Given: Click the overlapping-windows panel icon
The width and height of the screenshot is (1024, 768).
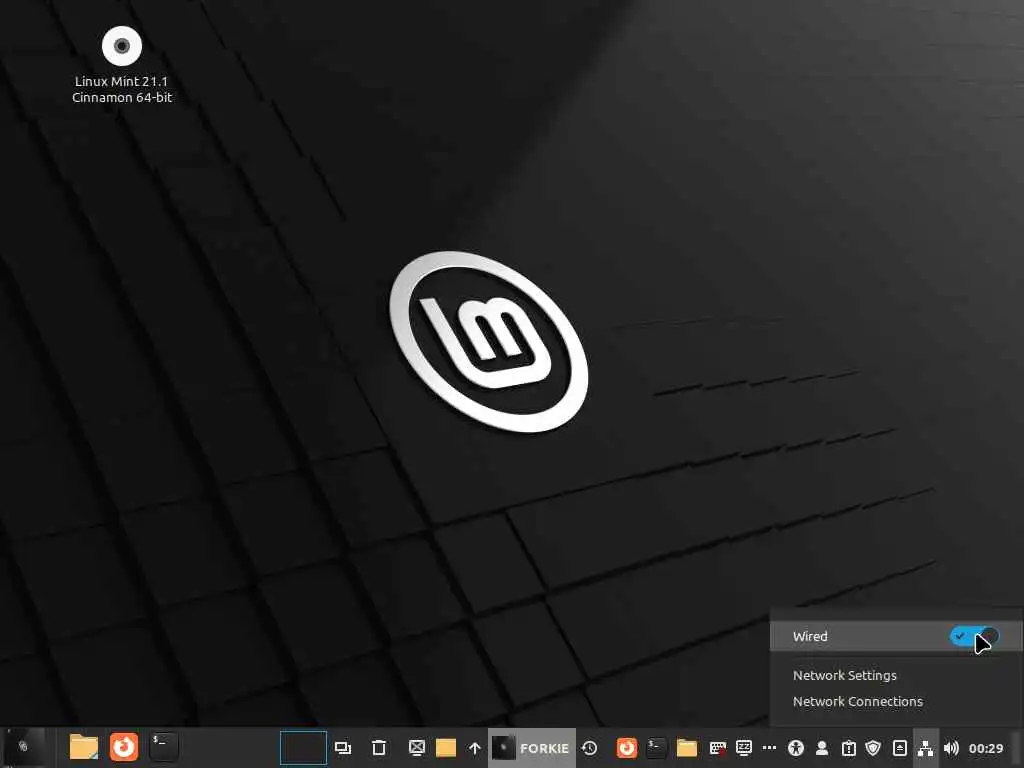Looking at the screenshot, I should click(343, 748).
